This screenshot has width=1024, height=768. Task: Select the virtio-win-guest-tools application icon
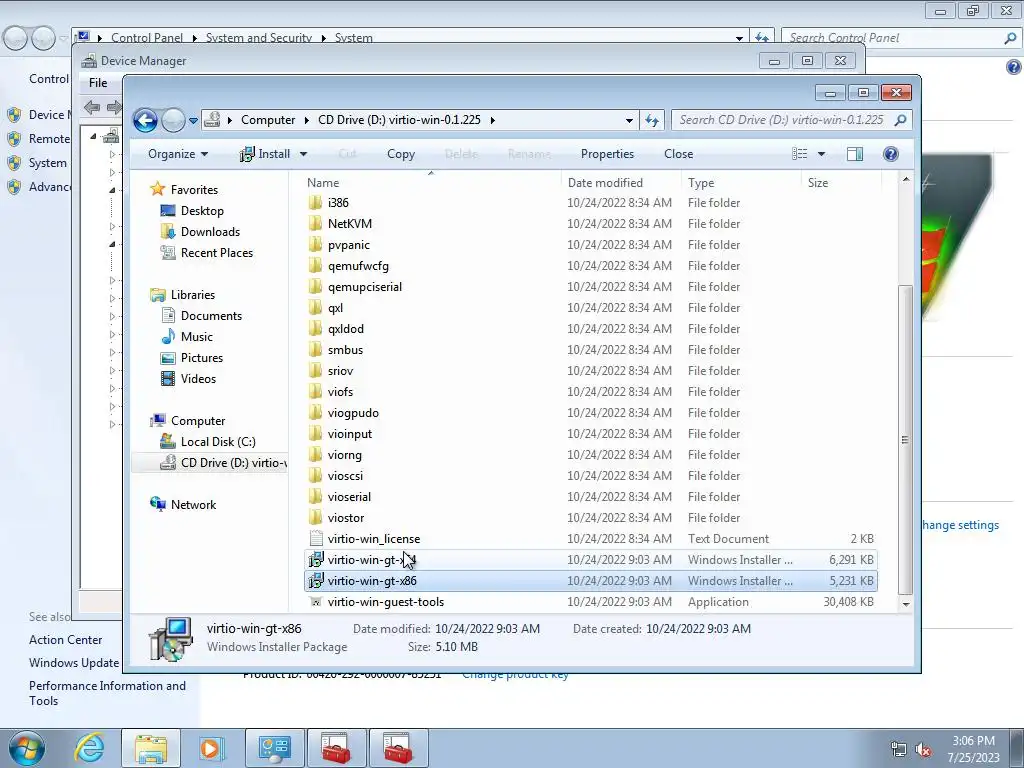(316, 602)
